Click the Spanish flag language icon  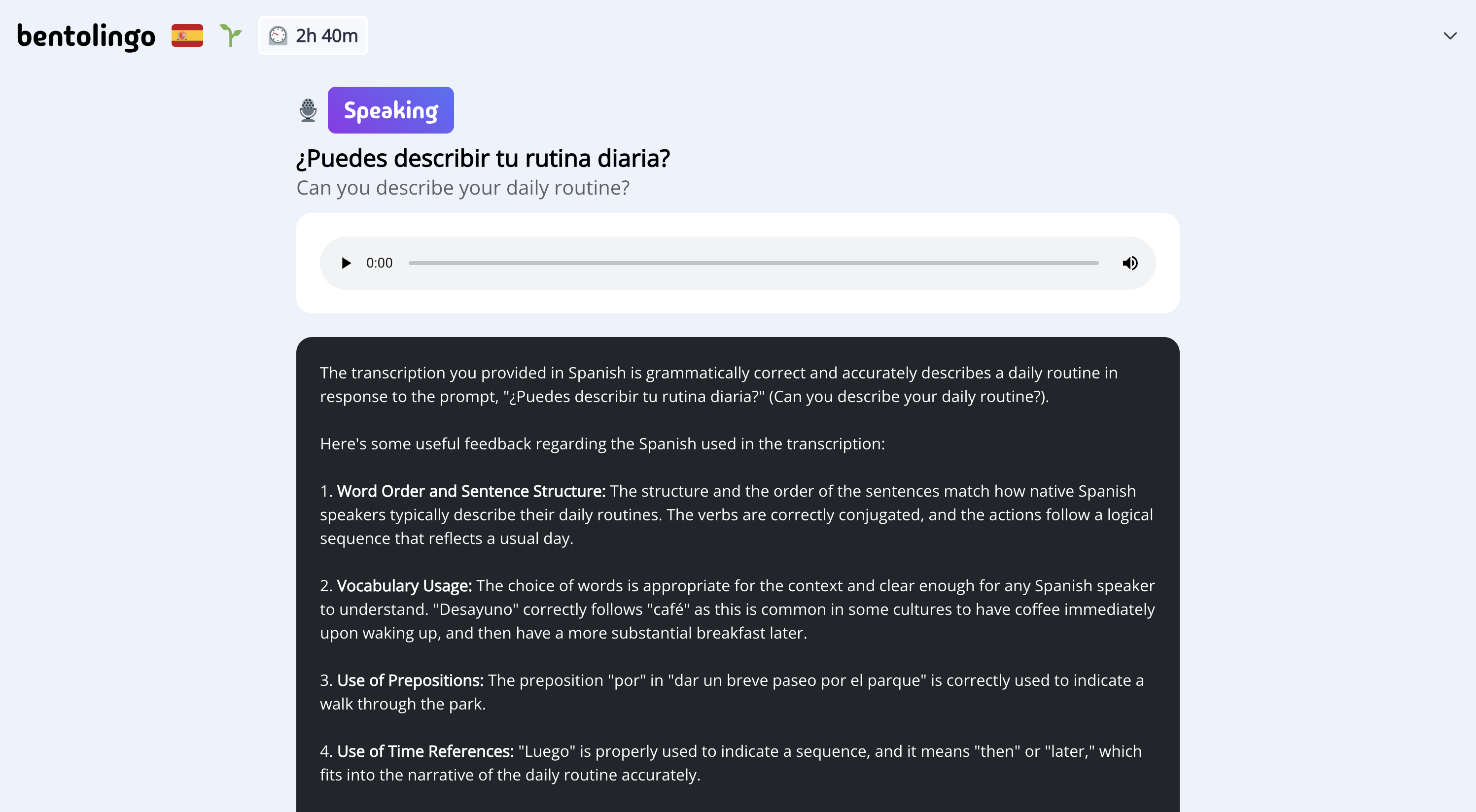pos(187,35)
